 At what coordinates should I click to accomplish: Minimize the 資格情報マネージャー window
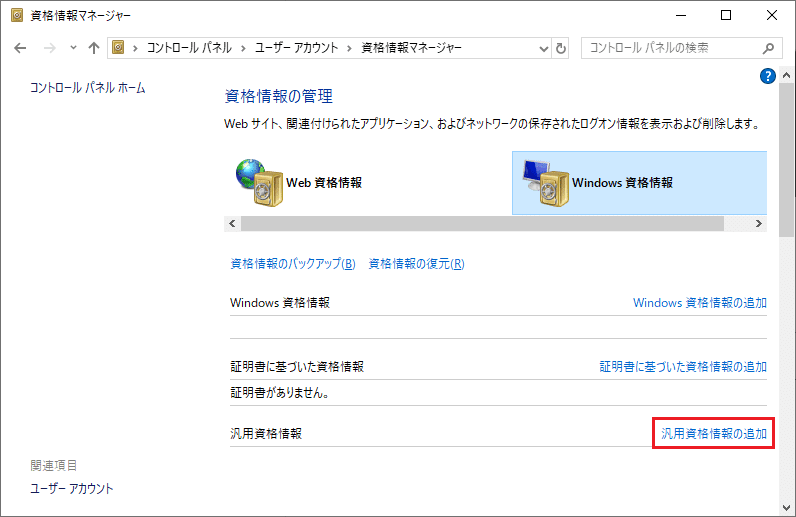pos(681,15)
